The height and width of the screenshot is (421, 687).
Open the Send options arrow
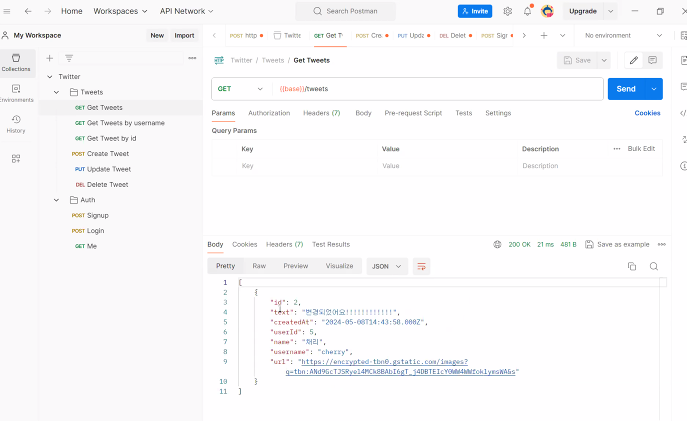[x=654, y=89]
